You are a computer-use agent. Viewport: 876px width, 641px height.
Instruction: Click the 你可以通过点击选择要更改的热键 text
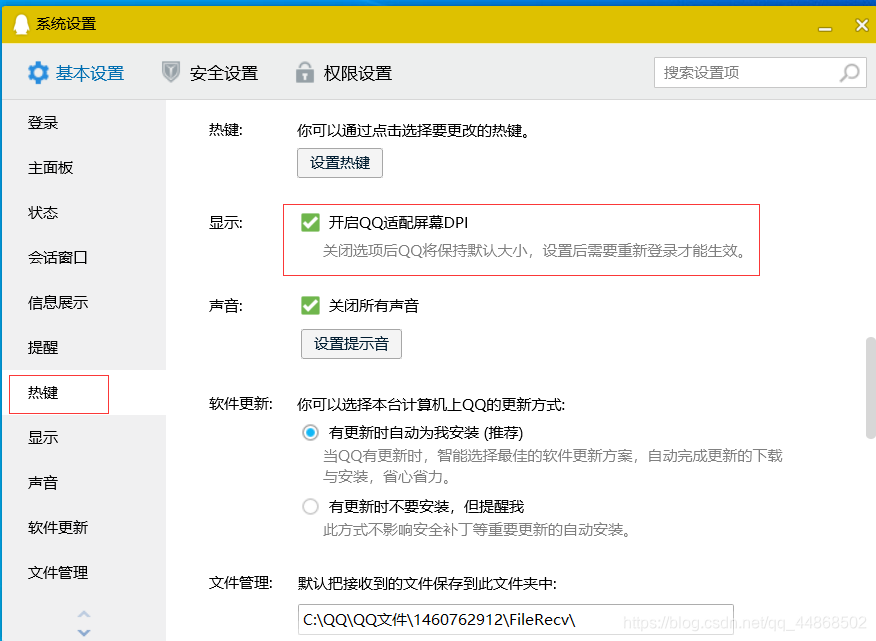tap(414, 131)
